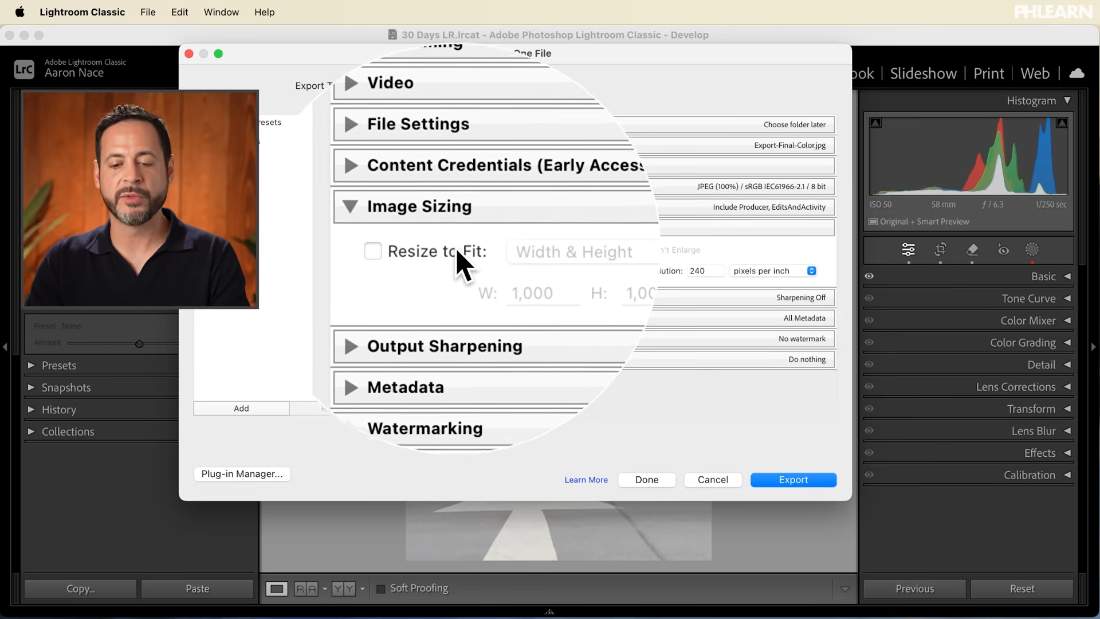This screenshot has width=1100, height=619.
Task: Toggle highlight clipping indicator in histogram
Action: [1062, 123]
